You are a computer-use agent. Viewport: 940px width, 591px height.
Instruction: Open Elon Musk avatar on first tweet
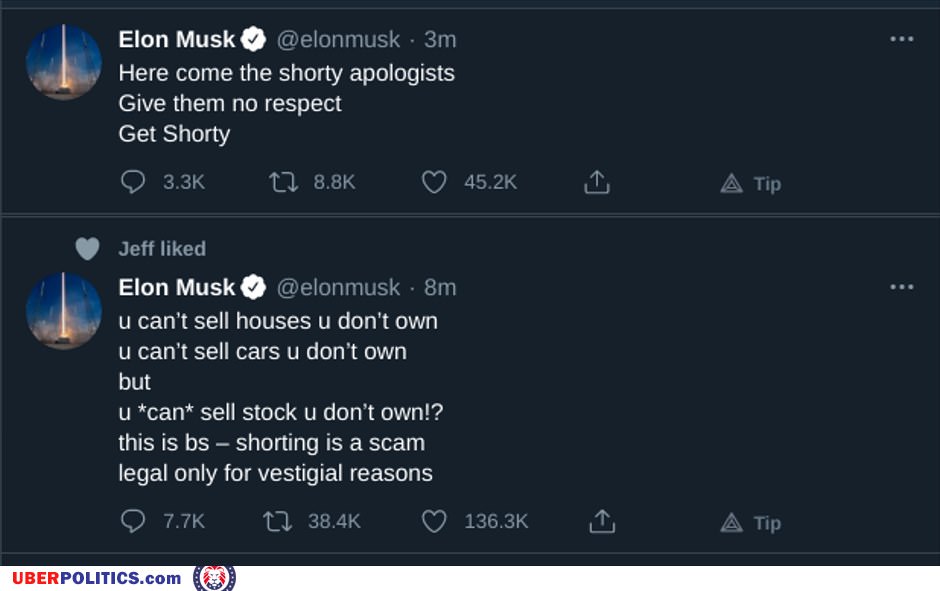[64, 62]
